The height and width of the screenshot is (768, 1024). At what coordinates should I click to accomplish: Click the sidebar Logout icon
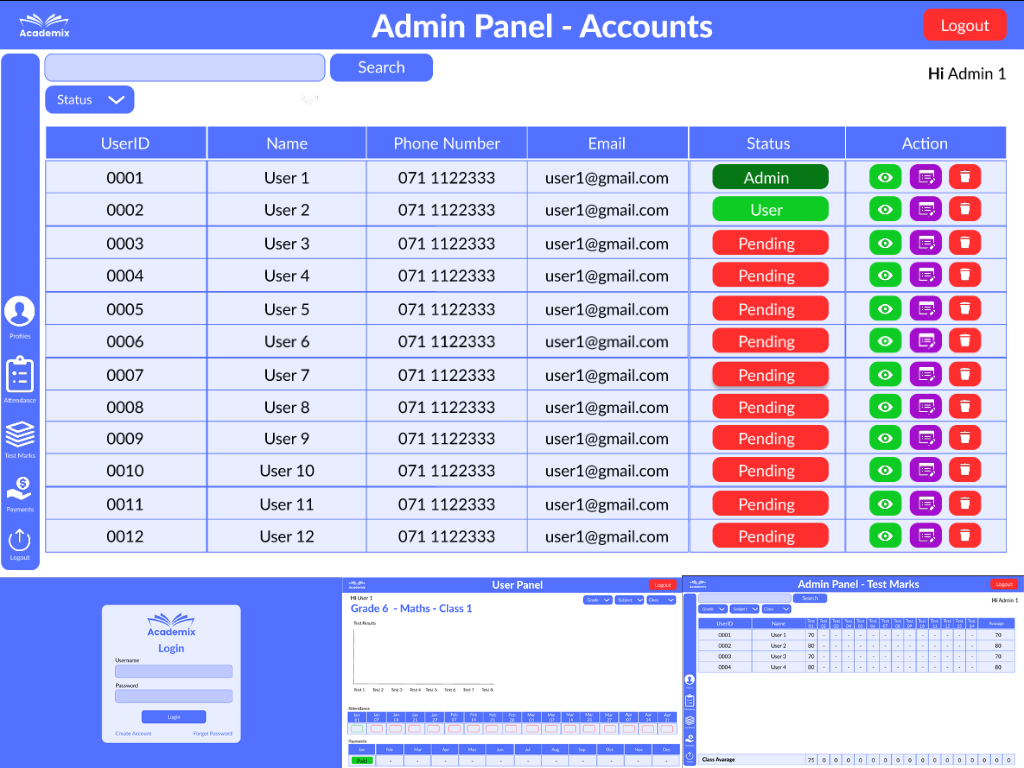click(x=20, y=542)
